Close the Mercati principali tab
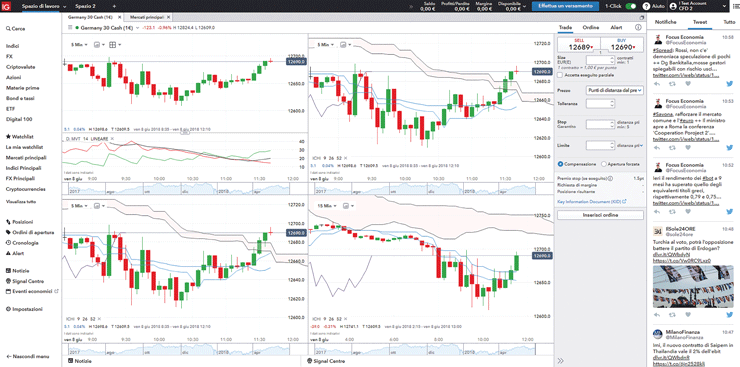Image resolution: width=740 pixels, height=367 pixels. [168, 17]
